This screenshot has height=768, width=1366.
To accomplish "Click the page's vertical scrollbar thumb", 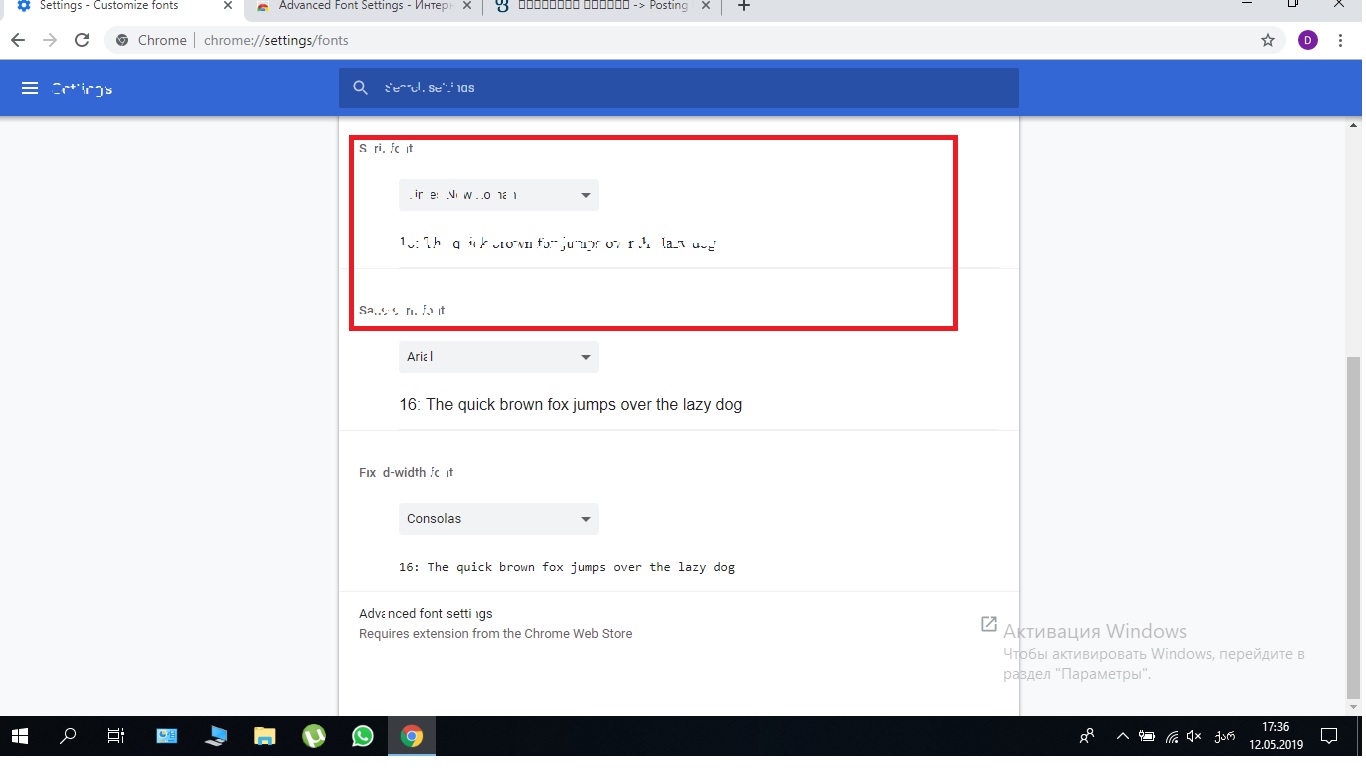I will pos(1355,528).
